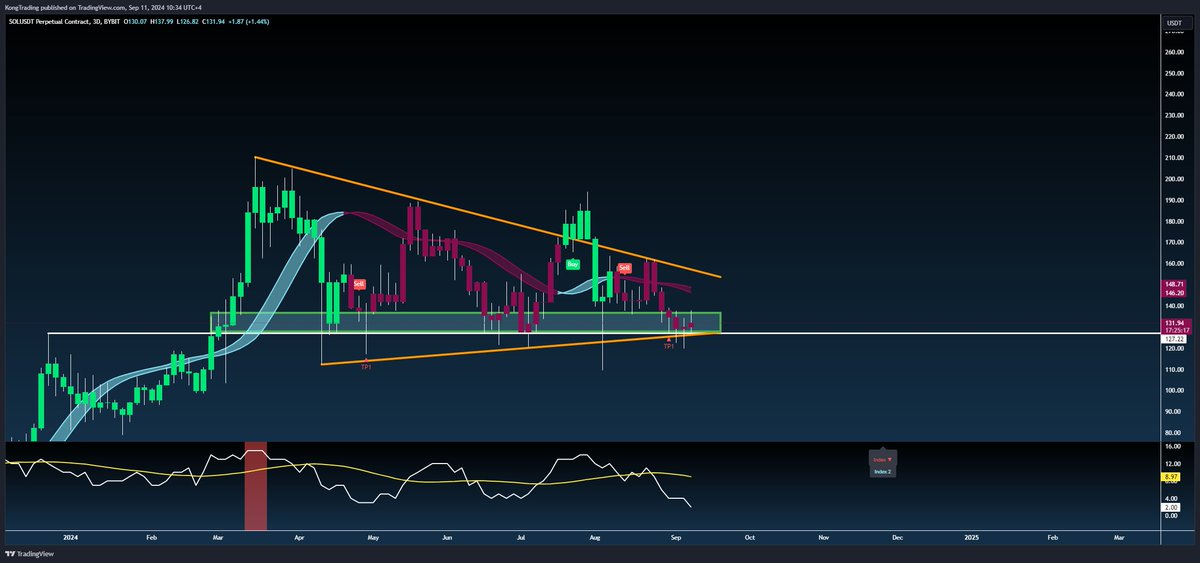Click the yellow 8.97 indicator value tag
1200x563 pixels.
[1172, 478]
